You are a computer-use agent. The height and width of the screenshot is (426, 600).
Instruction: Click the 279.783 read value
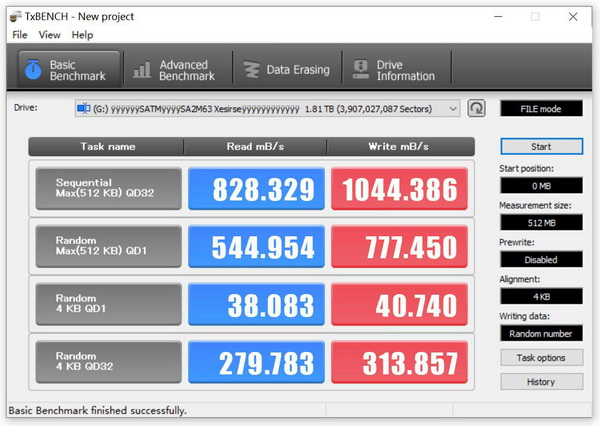pyautogui.click(x=256, y=362)
